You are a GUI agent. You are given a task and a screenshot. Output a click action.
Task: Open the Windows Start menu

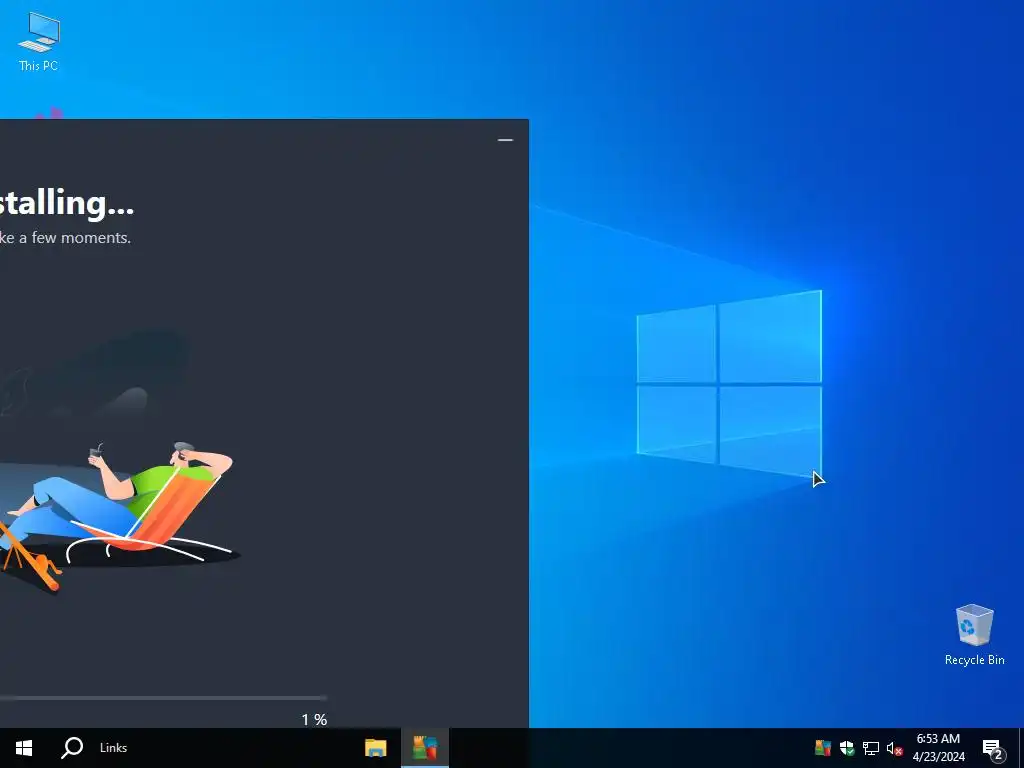tap(24, 748)
